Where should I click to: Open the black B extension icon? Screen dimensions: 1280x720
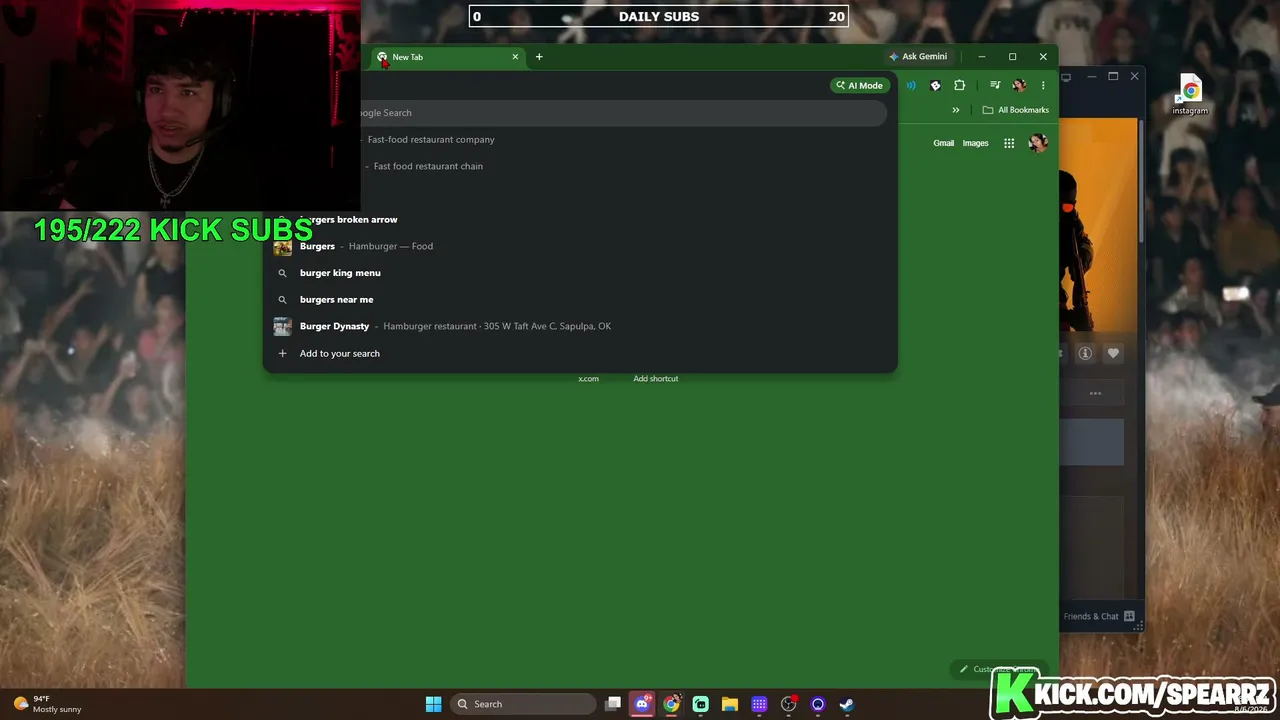pyautogui.click(x=936, y=86)
